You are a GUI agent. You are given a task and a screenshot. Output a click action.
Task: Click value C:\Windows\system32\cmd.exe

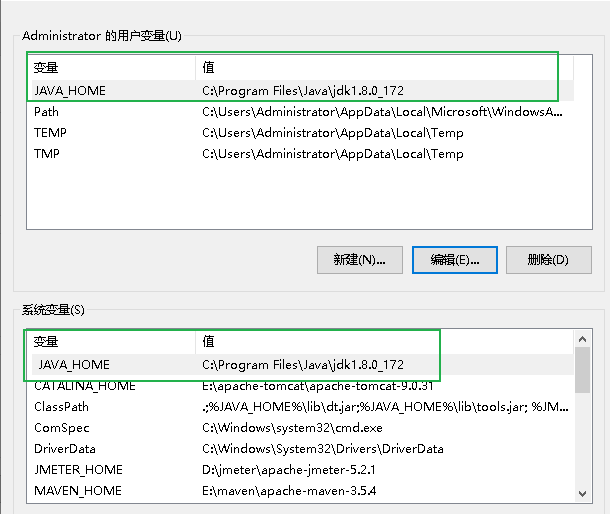tap(292, 428)
